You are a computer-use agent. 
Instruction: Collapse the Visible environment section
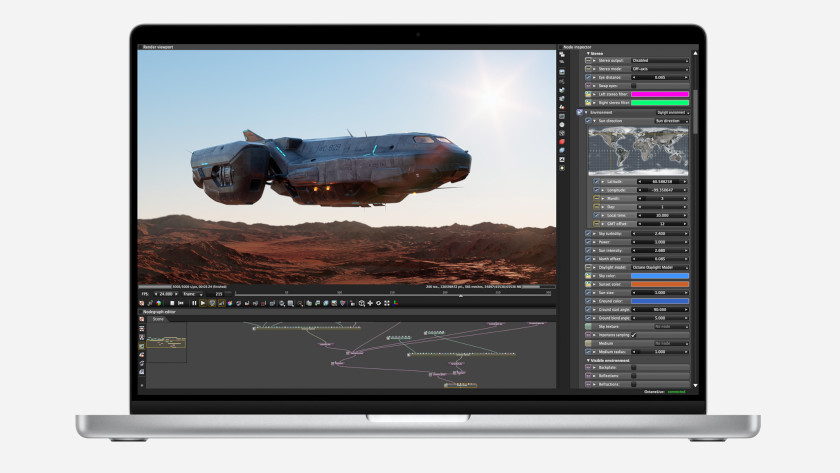click(x=588, y=361)
